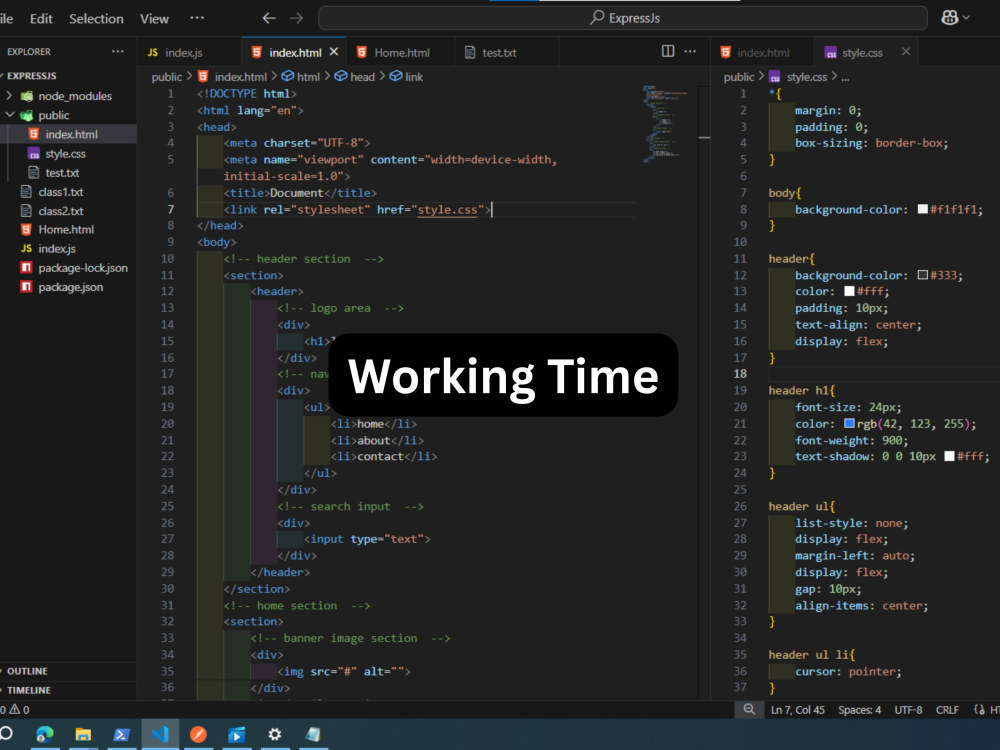Viewport: 1000px width, 750px height.
Task: Open color picker for header color #fff swatch
Action: tap(849, 291)
